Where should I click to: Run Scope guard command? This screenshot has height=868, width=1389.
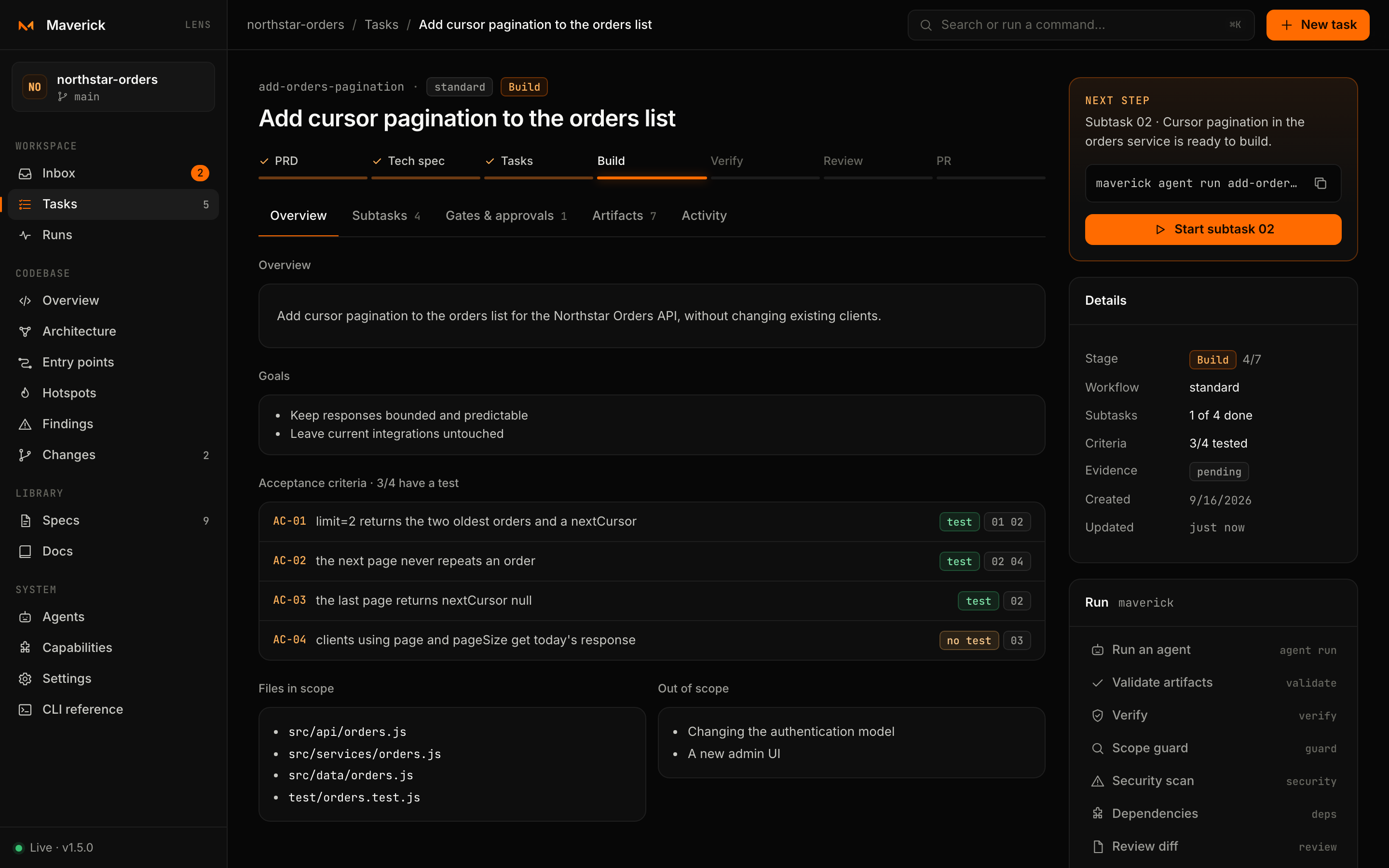(x=1213, y=748)
